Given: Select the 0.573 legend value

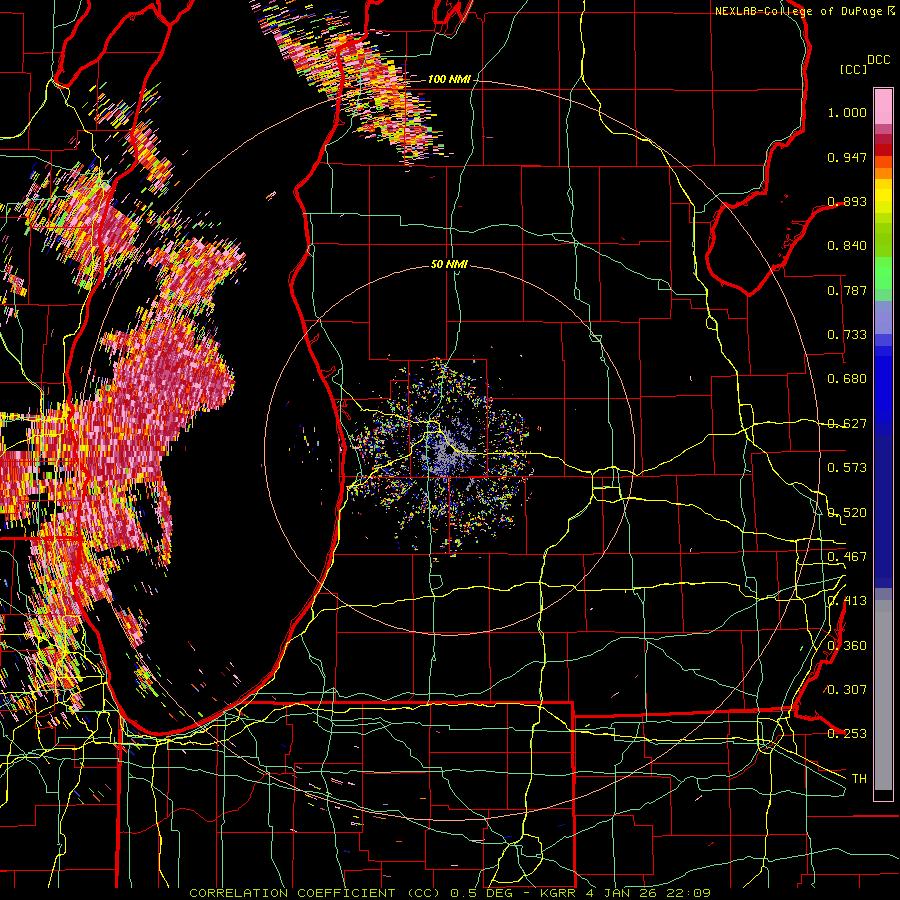Looking at the screenshot, I should [847, 468].
